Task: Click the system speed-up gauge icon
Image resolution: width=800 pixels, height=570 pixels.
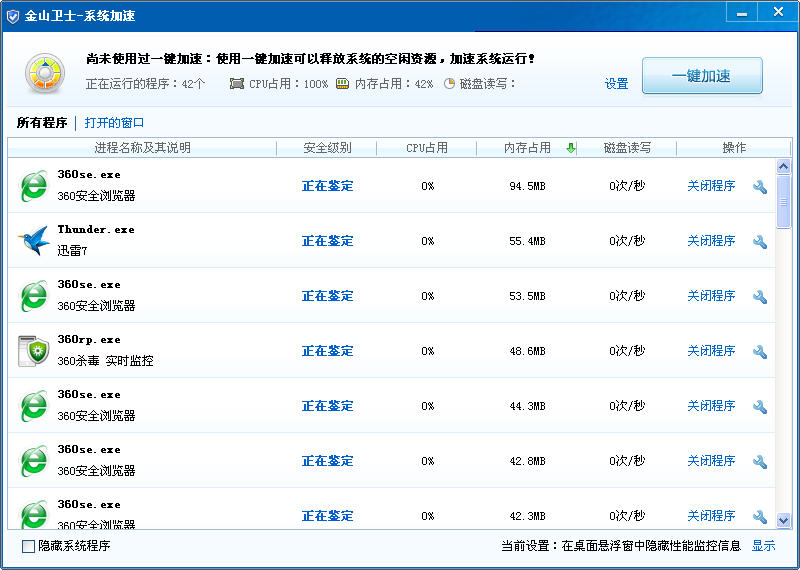Action: tap(45, 75)
